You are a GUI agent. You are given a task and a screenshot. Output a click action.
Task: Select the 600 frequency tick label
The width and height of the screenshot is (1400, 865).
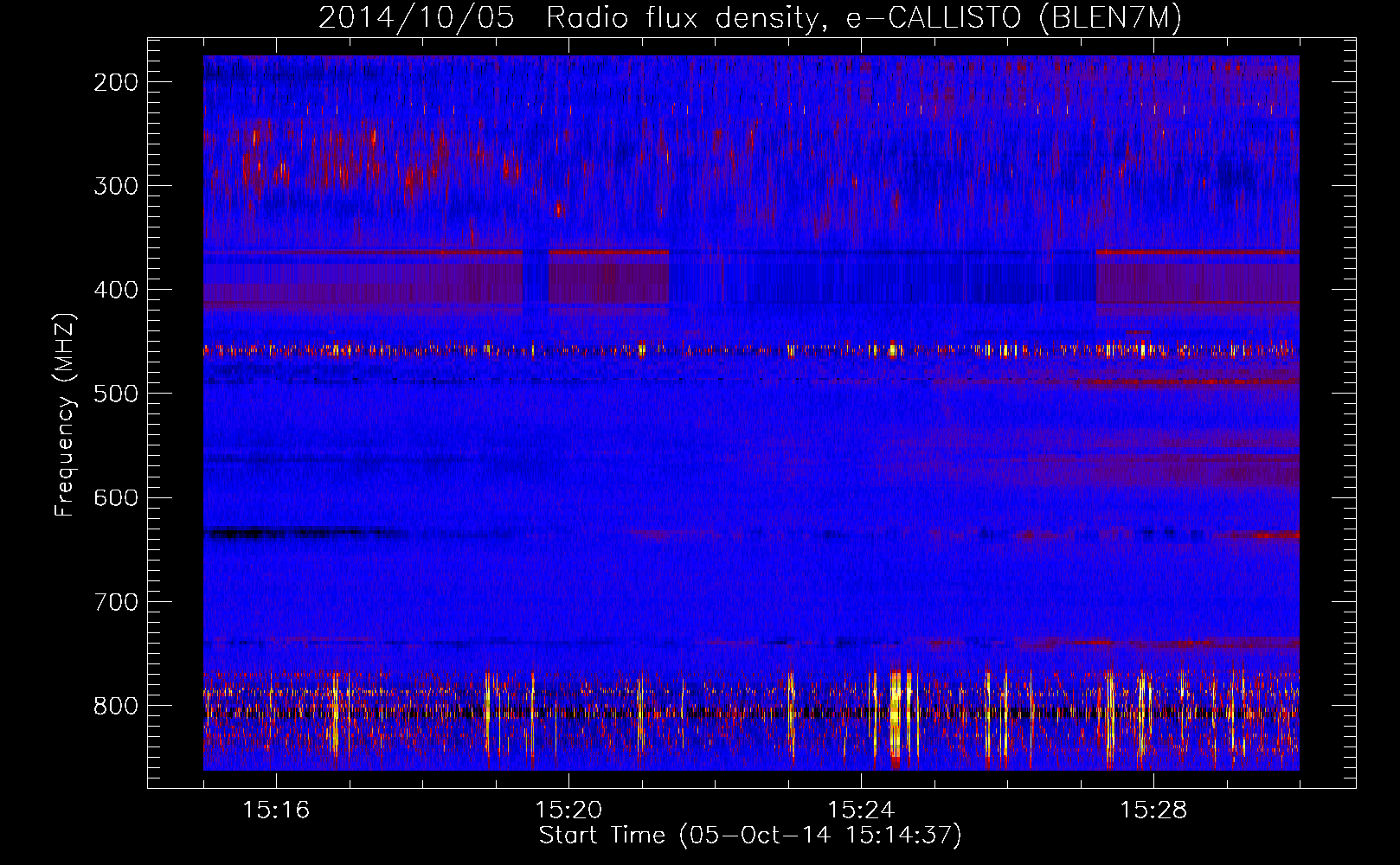116,497
